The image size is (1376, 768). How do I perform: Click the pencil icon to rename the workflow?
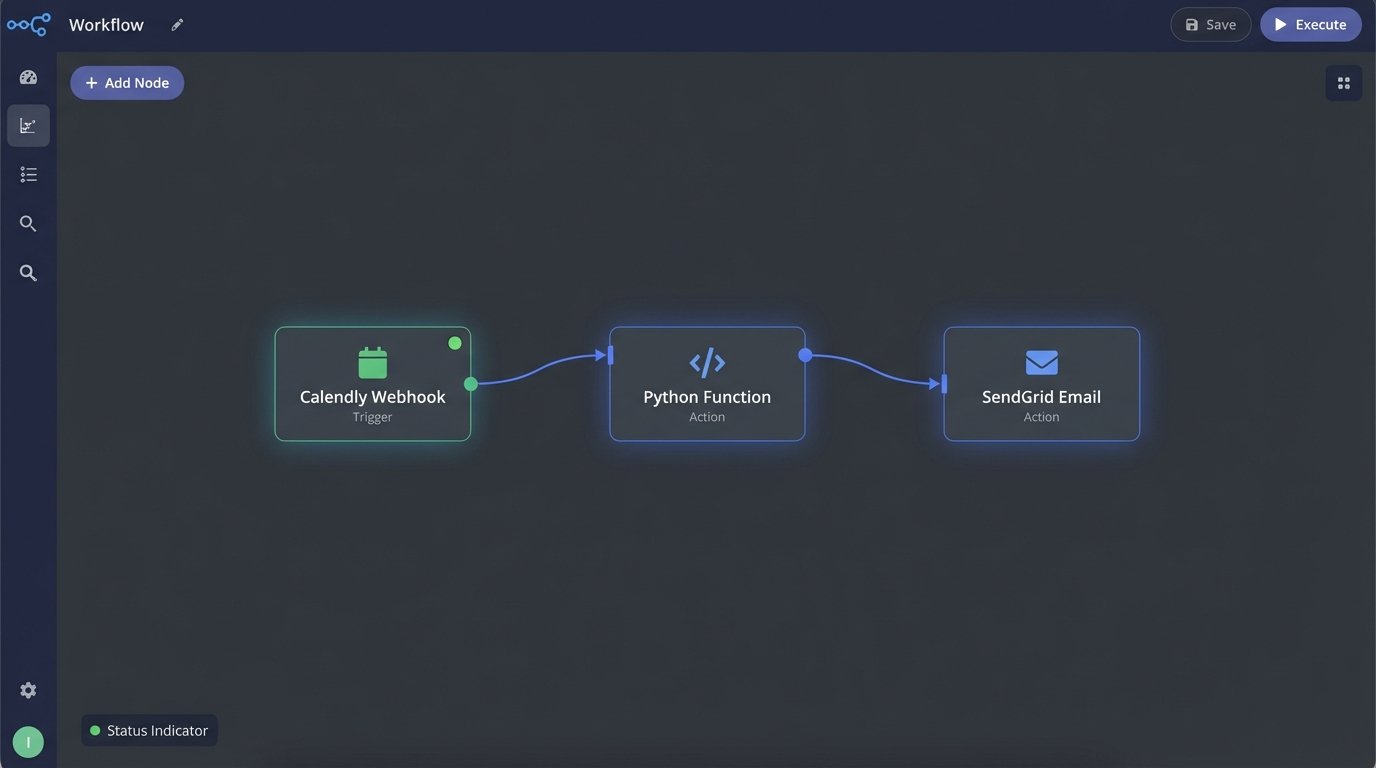tap(177, 24)
